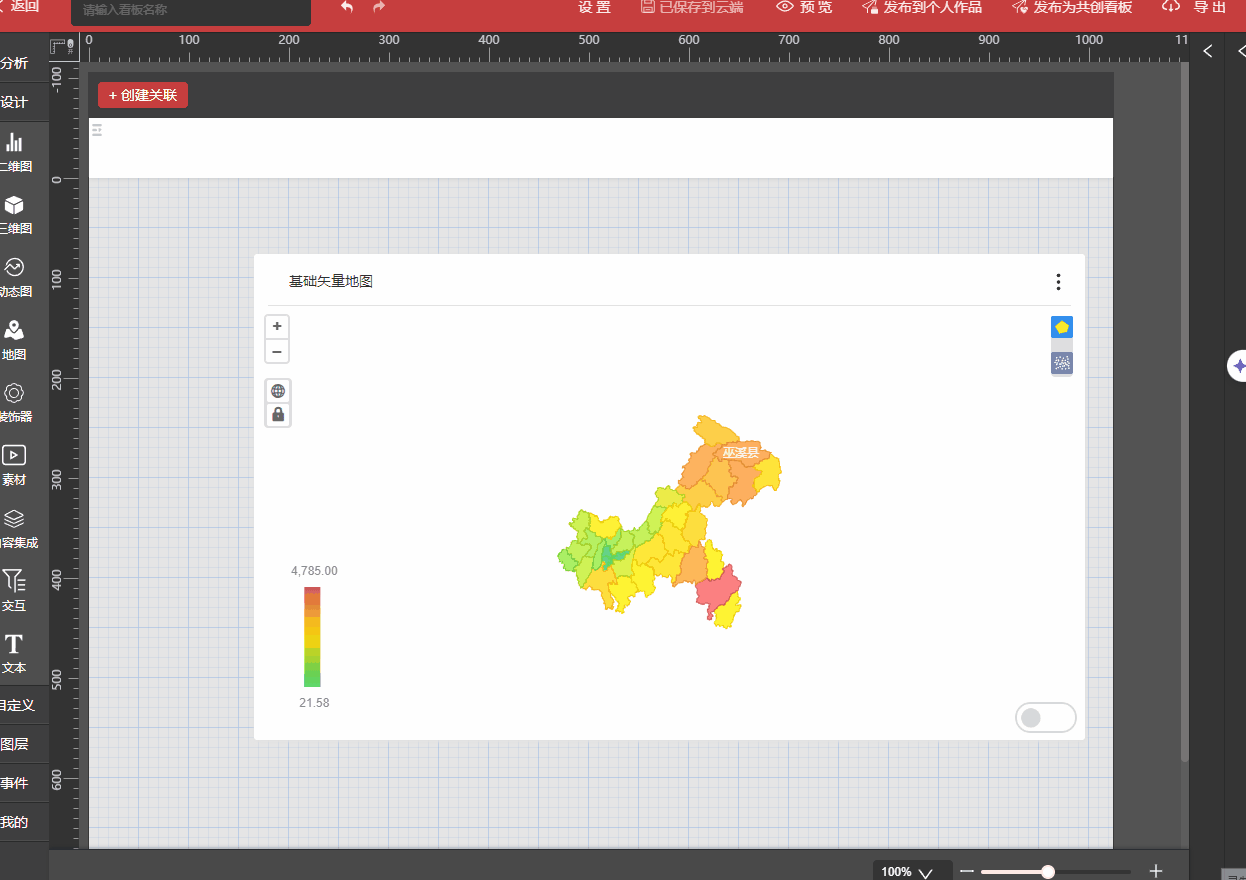Click the canvas zoom slider handle

click(x=1048, y=871)
